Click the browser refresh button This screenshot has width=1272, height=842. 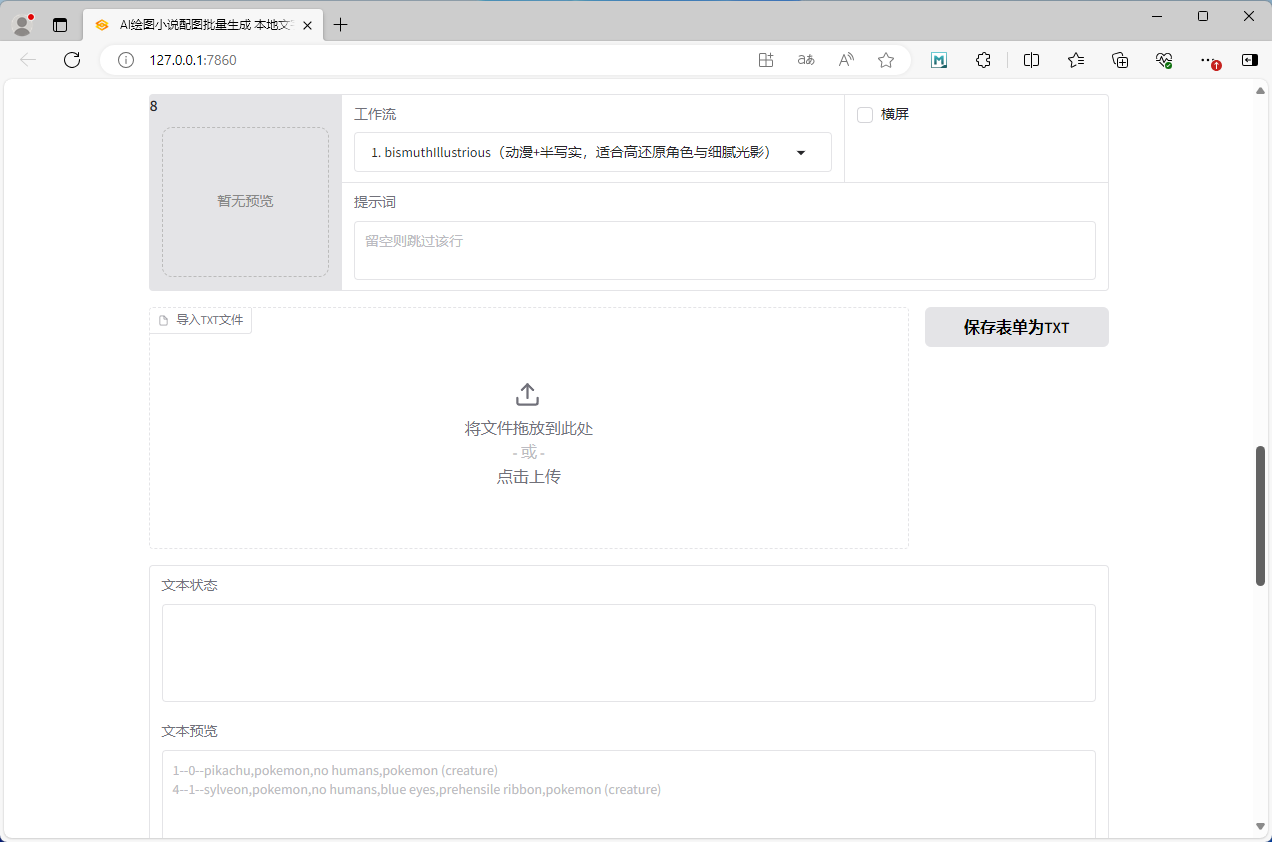(72, 60)
